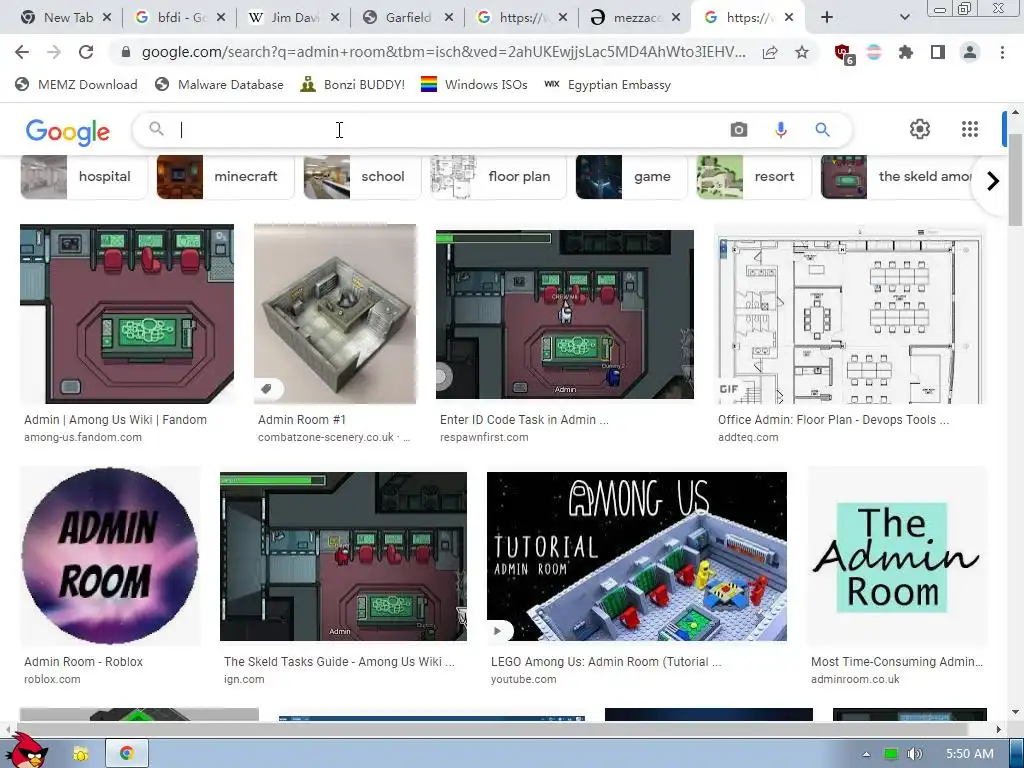The image size is (1024, 768).
Task: Filter images by the game chip
Action: pyautogui.click(x=632, y=177)
